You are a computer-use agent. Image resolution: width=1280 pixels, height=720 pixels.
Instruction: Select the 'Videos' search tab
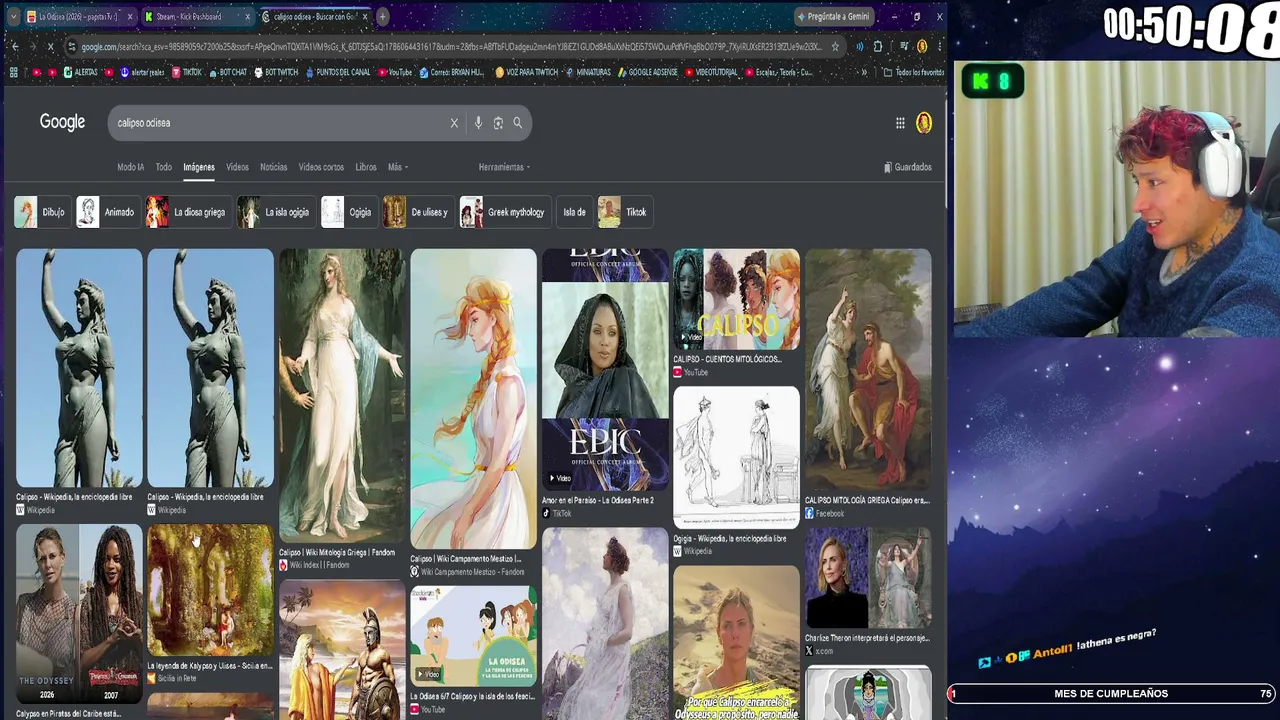[x=237, y=167]
